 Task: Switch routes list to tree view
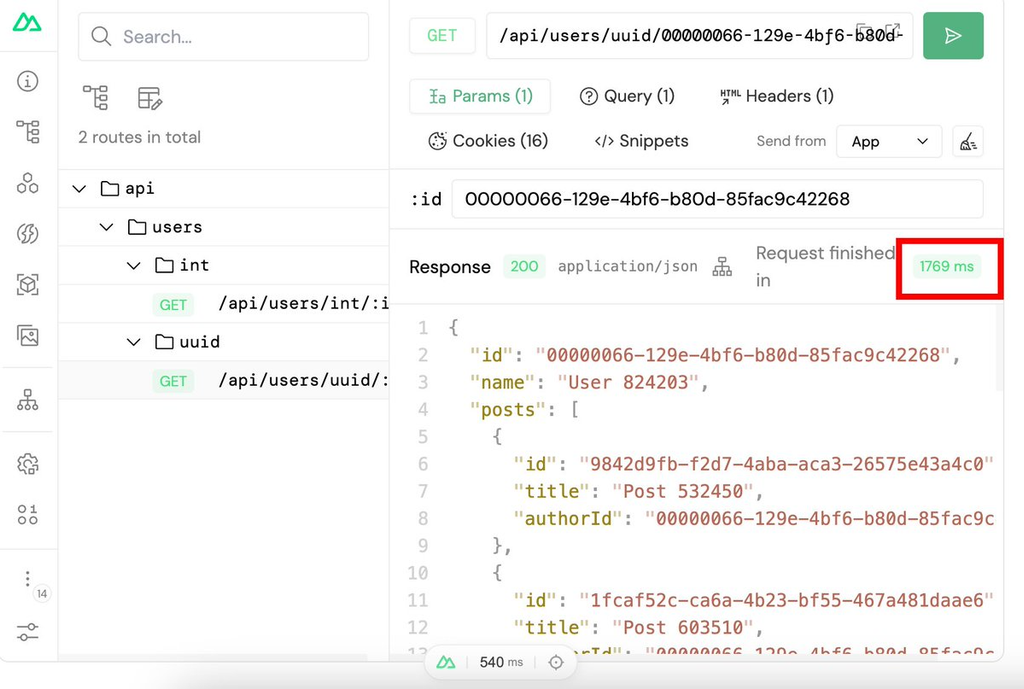[96, 98]
